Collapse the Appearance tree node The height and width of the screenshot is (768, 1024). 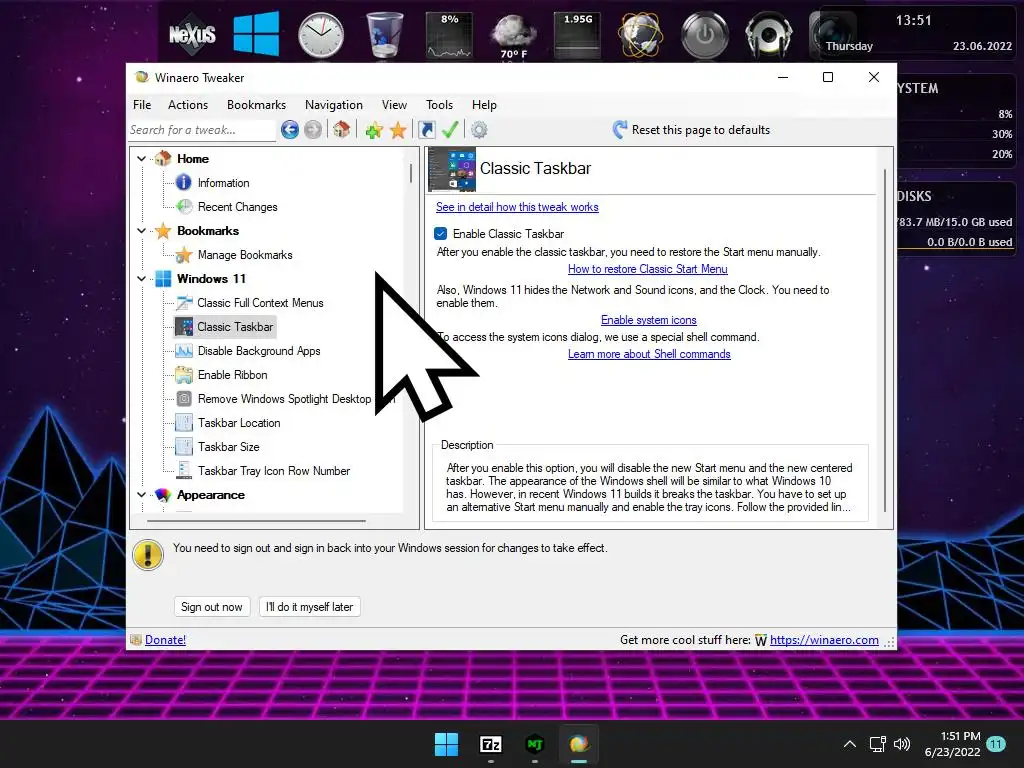pyautogui.click(x=141, y=495)
